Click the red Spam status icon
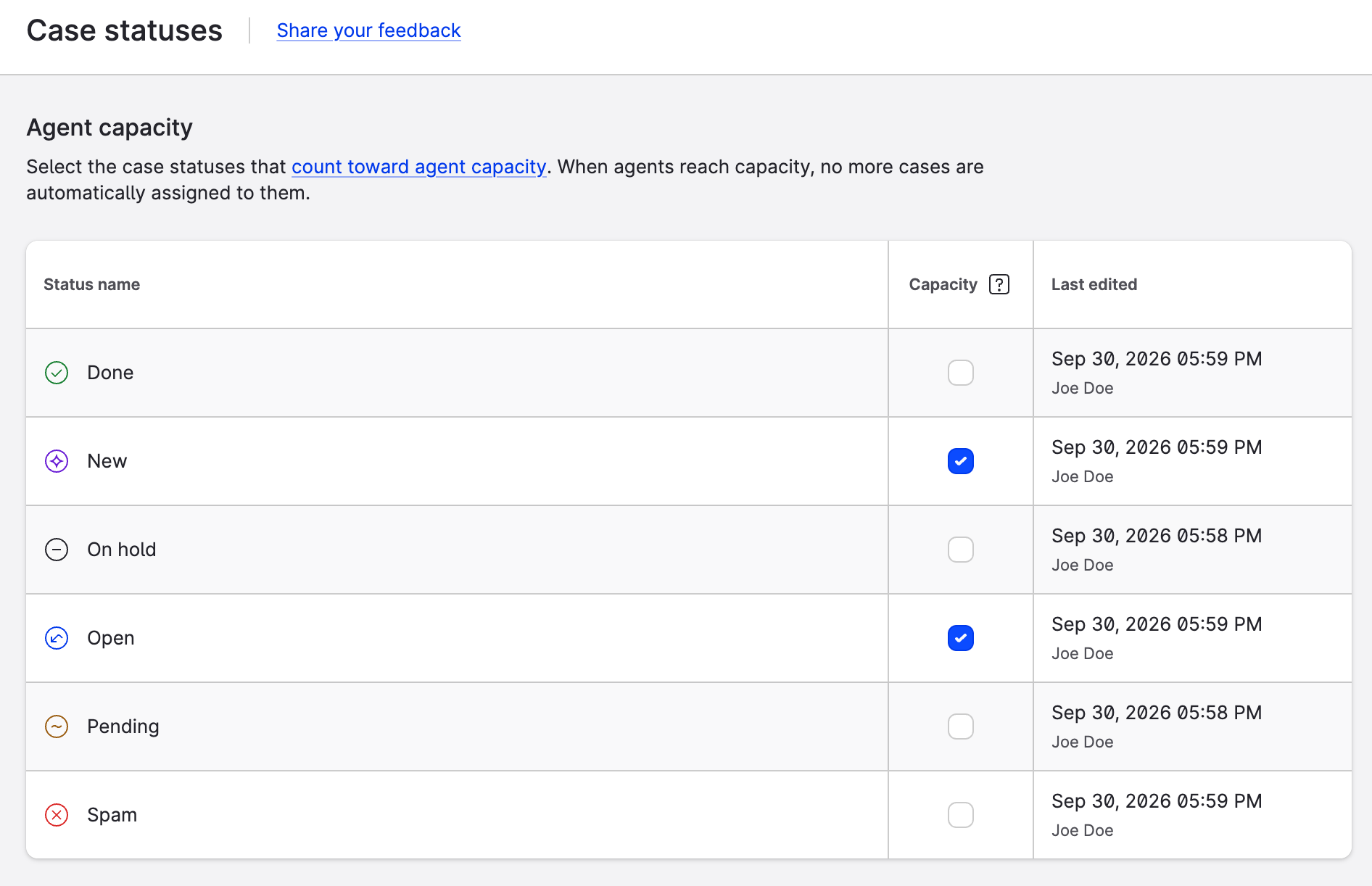Viewport: 1372px width, 886px height. point(57,815)
